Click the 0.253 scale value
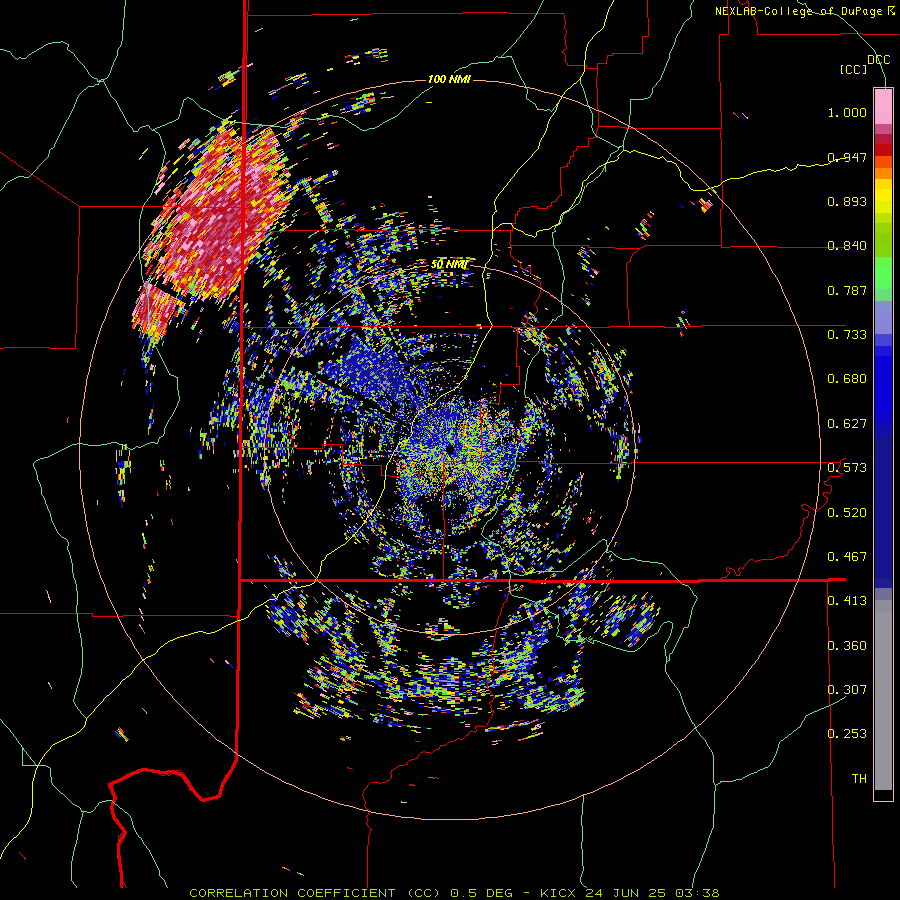 (x=847, y=734)
